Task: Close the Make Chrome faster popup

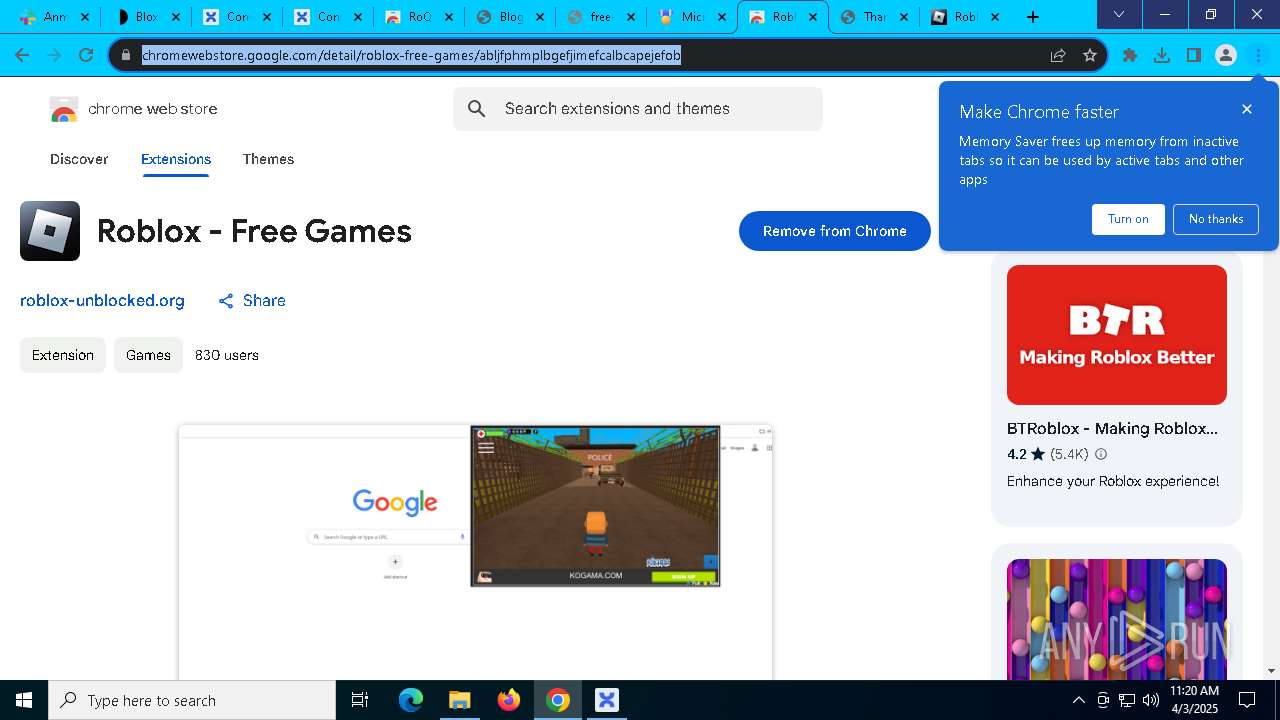Action: click(1247, 109)
